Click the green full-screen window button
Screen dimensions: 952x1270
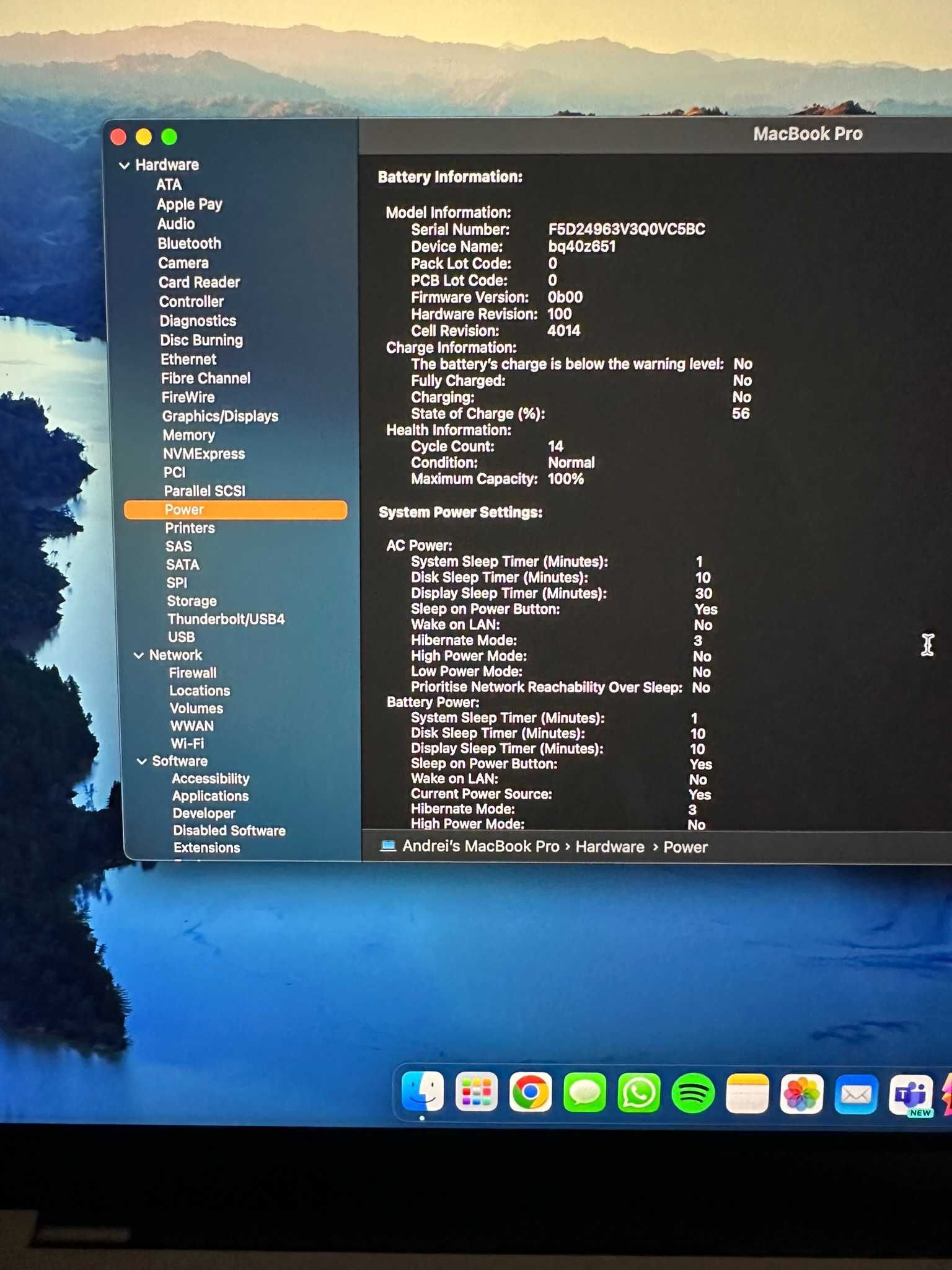point(169,136)
